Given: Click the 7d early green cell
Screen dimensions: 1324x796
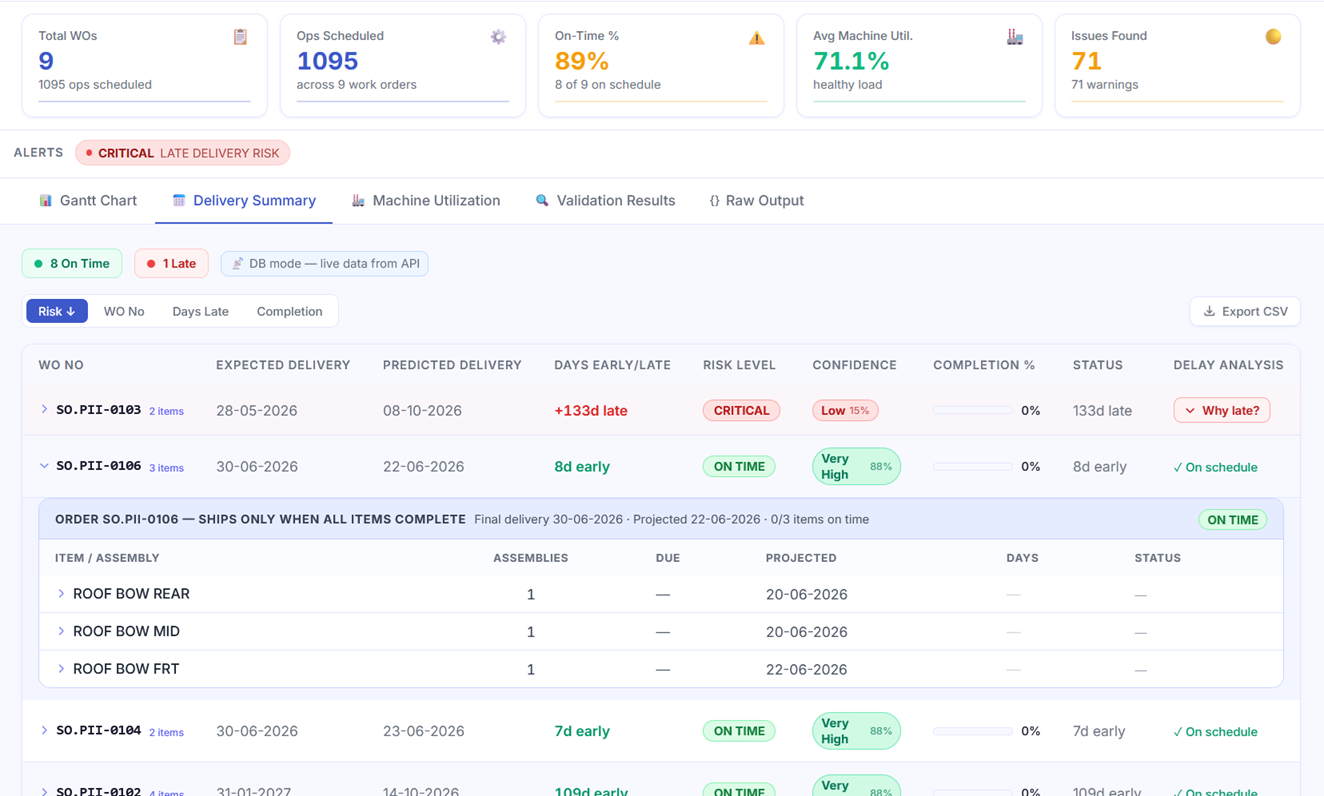Looking at the screenshot, I should click(582, 731).
